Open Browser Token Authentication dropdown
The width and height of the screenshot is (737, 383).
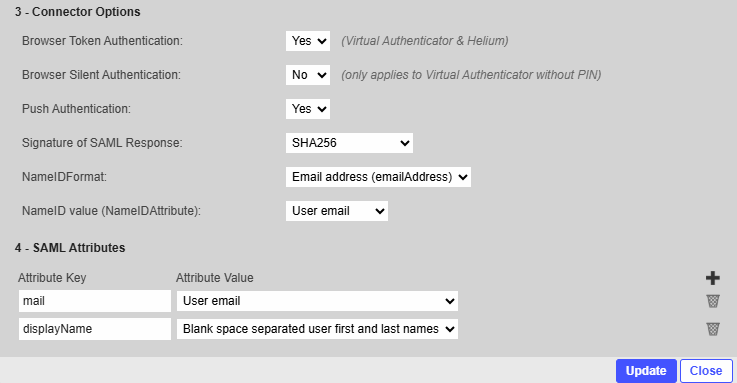click(x=308, y=41)
